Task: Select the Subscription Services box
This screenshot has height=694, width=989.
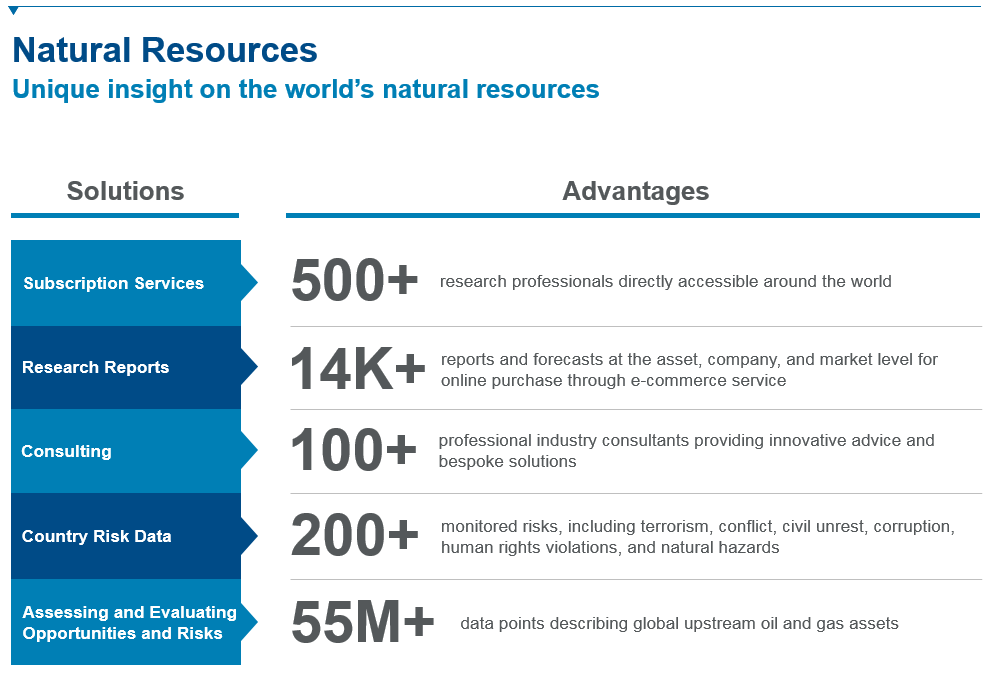Action: 126,283
